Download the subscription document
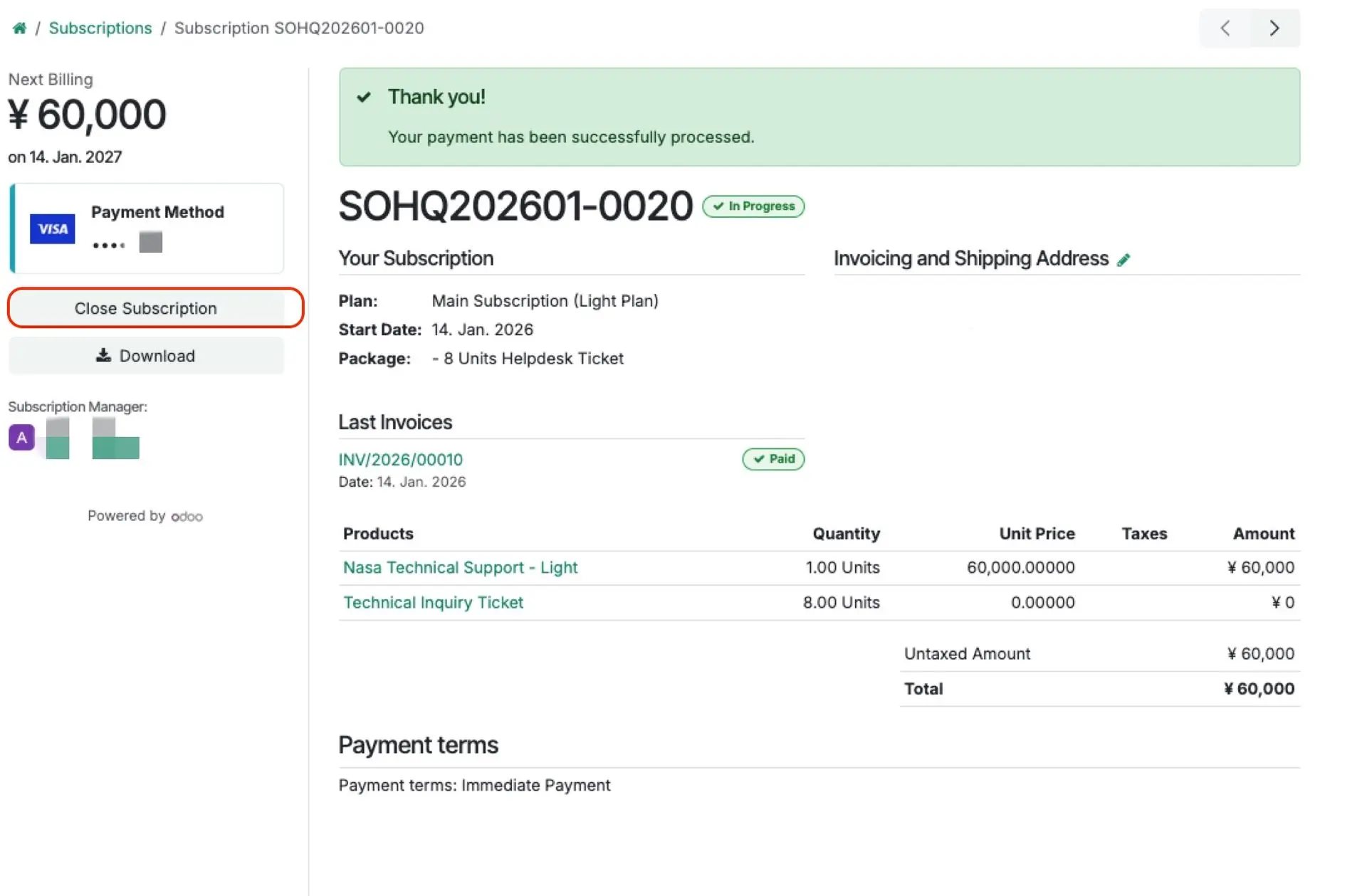1367x896 pixels. [x=146, y=356]
